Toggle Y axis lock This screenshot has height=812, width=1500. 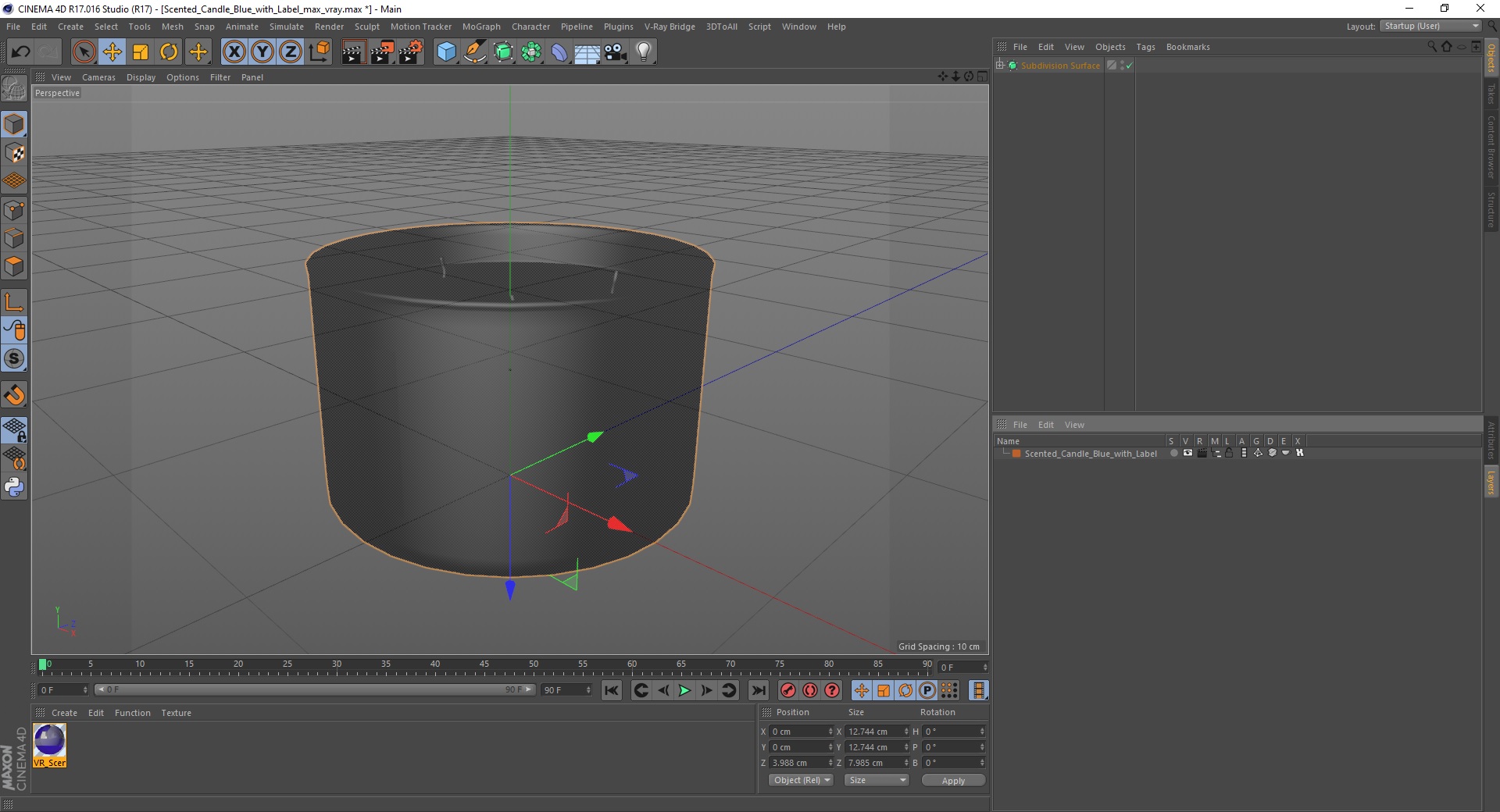click(x=262, y=52)
